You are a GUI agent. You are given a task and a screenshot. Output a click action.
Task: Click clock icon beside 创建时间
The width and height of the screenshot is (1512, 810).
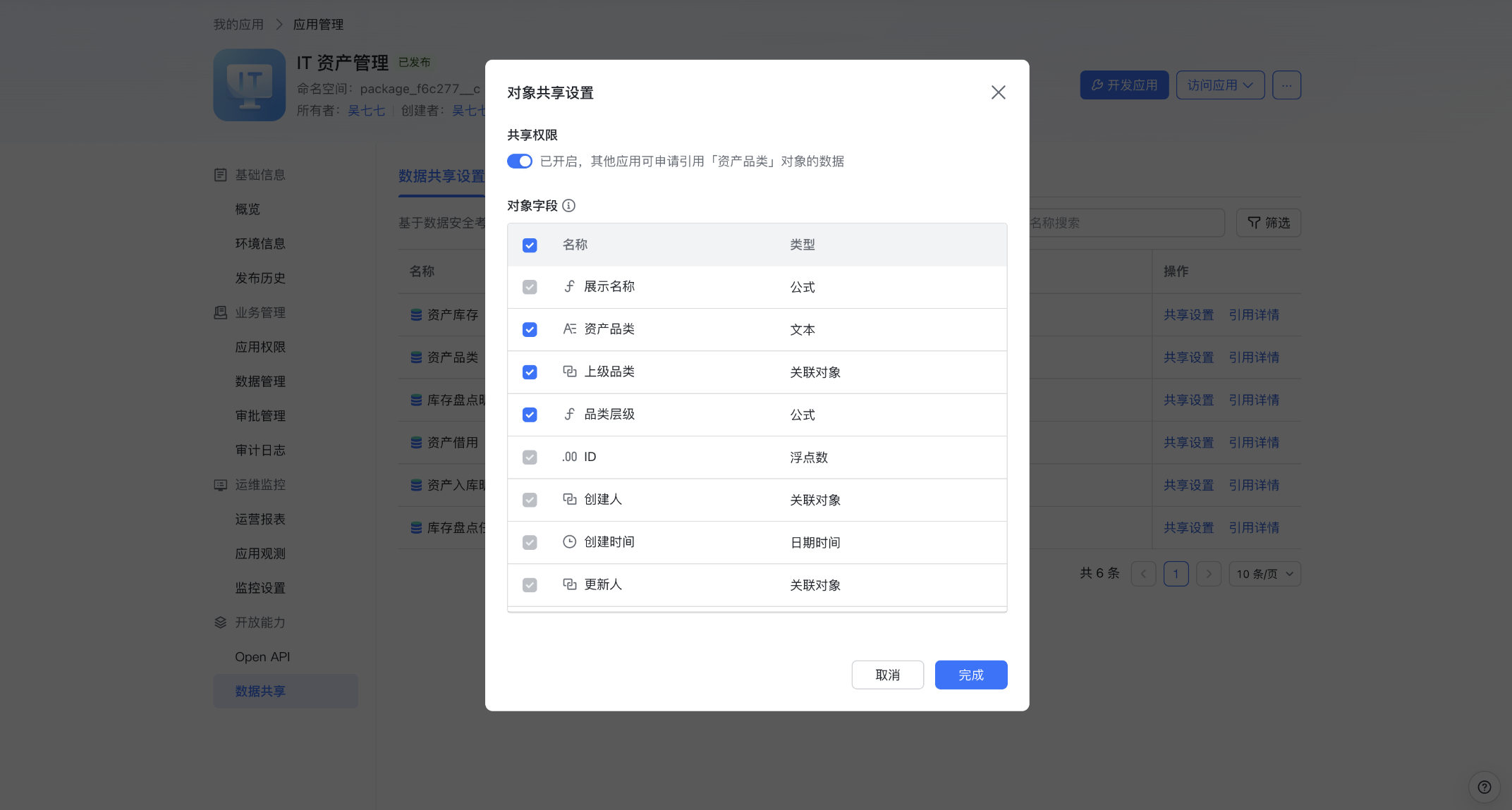click(570, 541)
